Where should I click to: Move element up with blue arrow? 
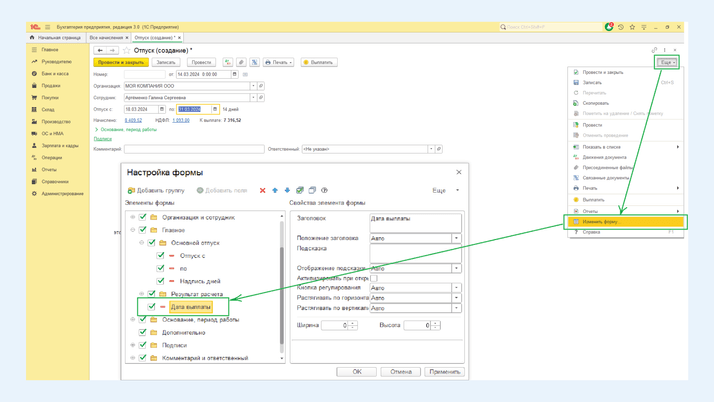pyautogui.click(x=276, y=190)
